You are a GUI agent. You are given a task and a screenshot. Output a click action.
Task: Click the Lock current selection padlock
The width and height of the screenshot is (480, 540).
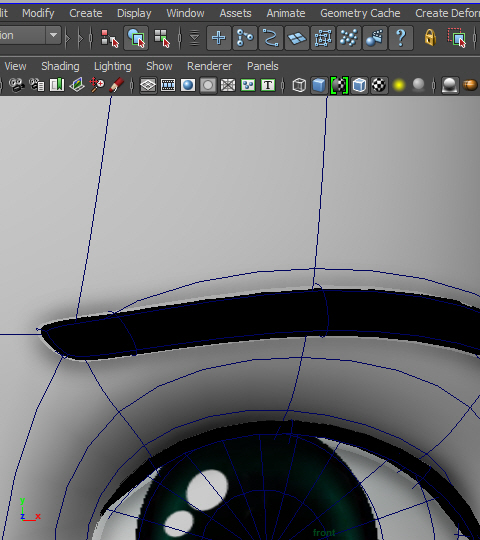tap(430, 38)
